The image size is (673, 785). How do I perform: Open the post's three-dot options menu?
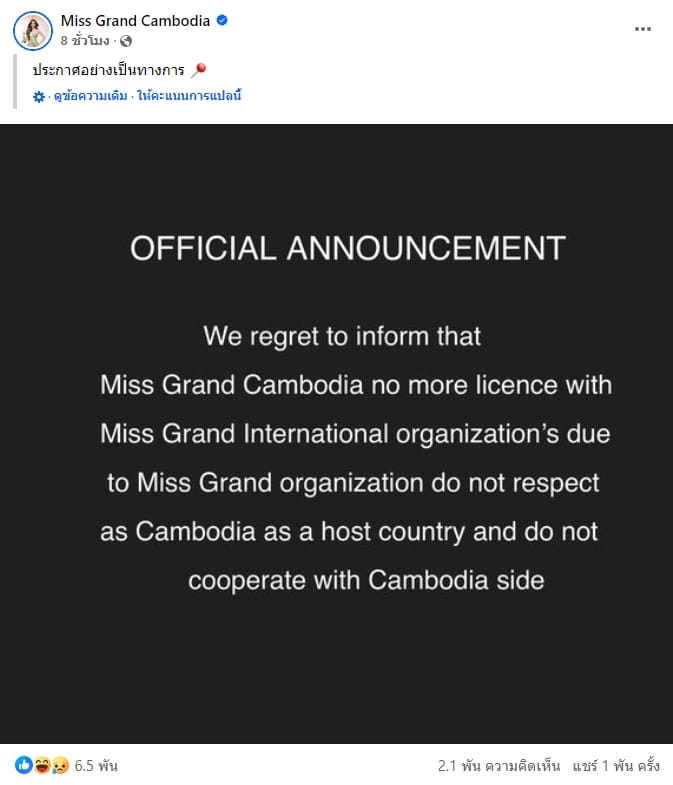[643, 29]
